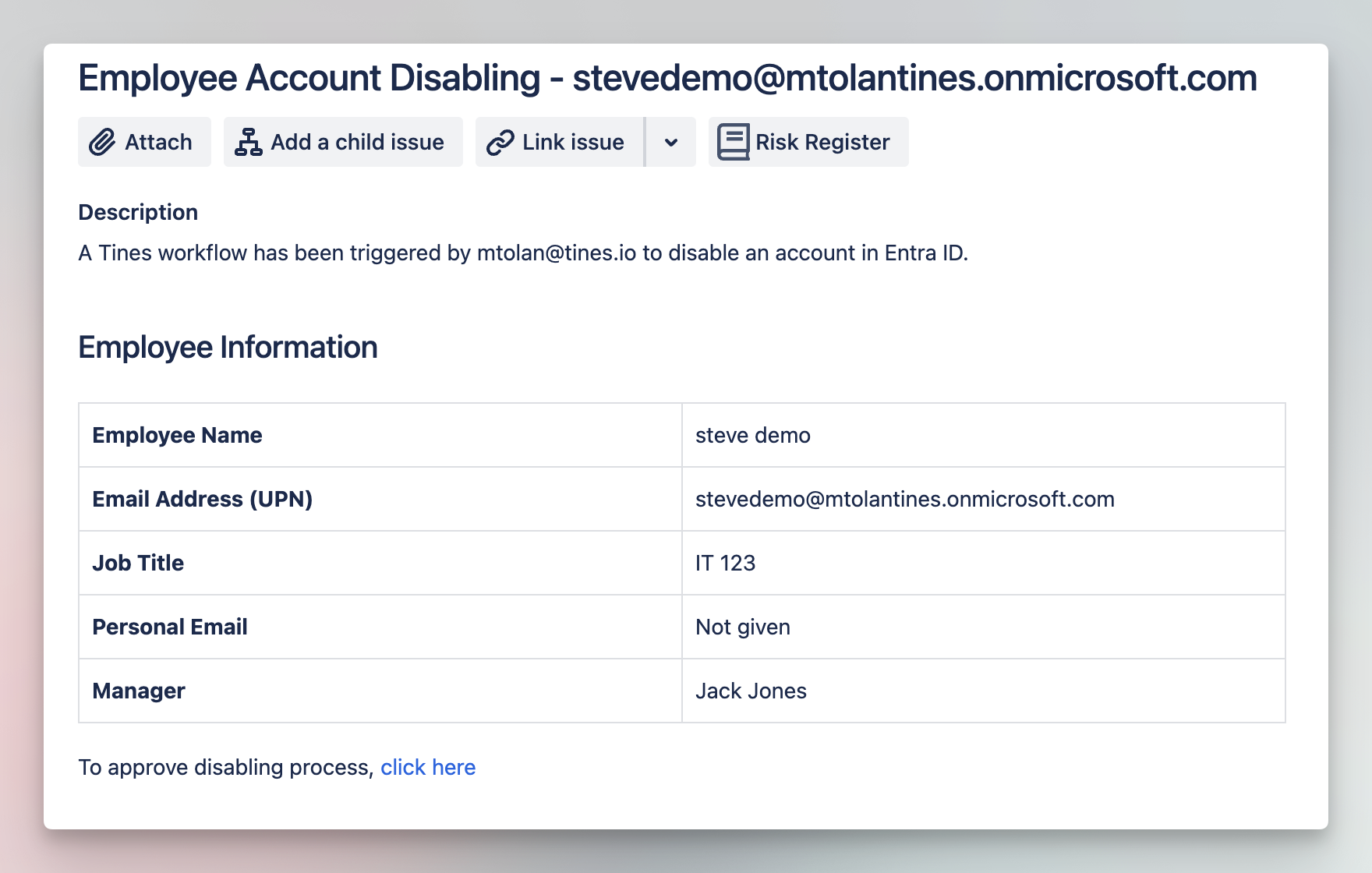Select the 'steve demo' value cell
The image size is (1372, 873).
tap(984, 435)
